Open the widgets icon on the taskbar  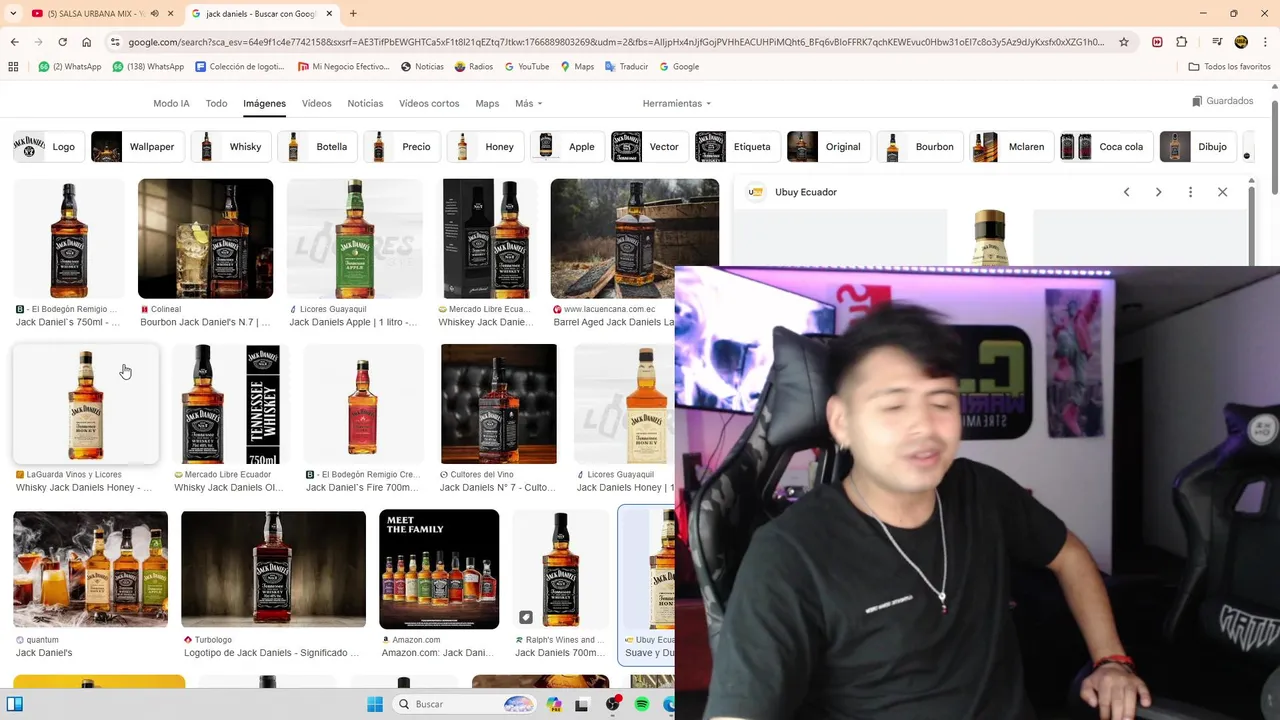(x=14, y=704)
